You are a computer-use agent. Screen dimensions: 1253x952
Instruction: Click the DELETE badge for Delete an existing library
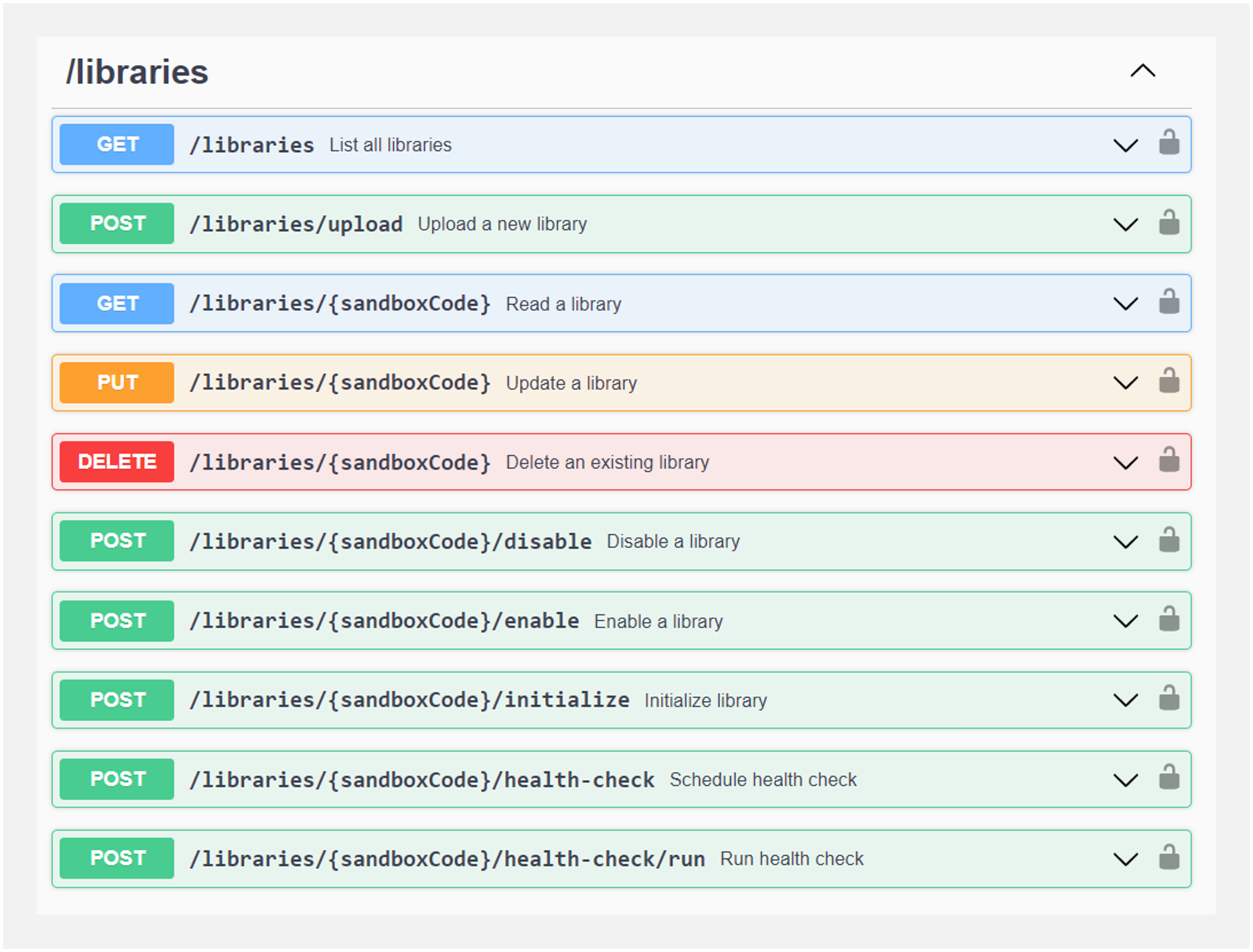(117, 462)
